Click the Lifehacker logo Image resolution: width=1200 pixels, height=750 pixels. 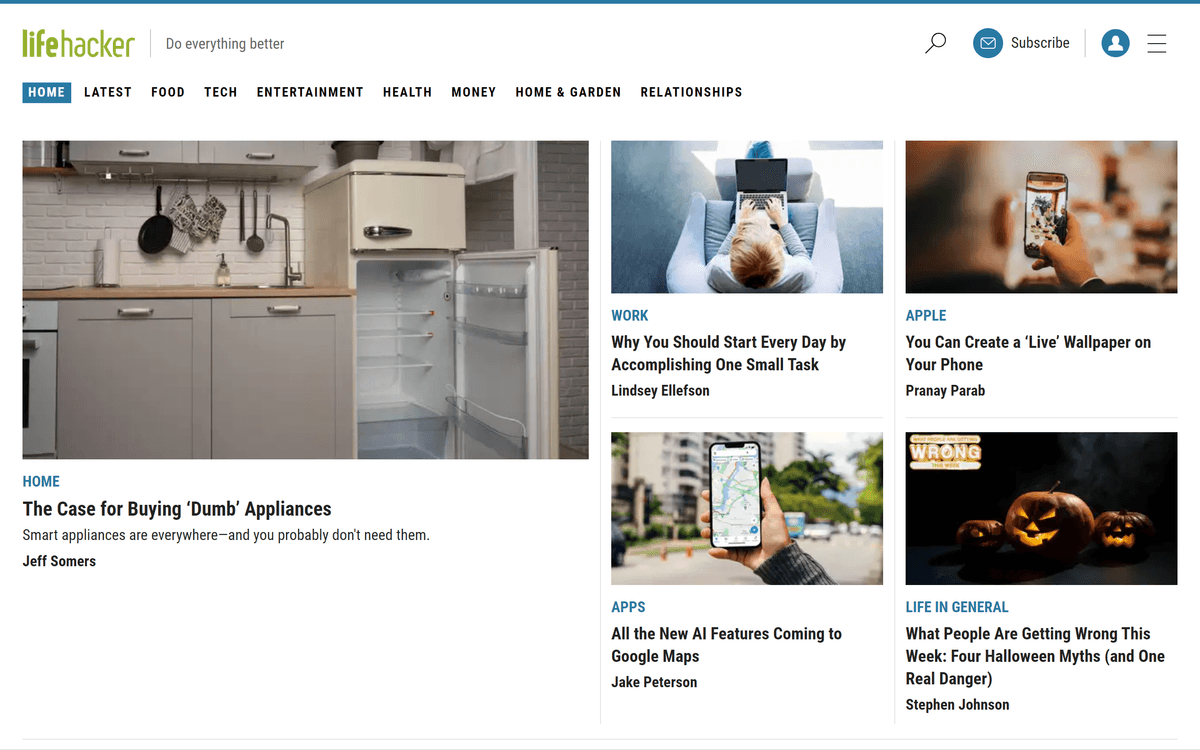(x=79, y=43)
